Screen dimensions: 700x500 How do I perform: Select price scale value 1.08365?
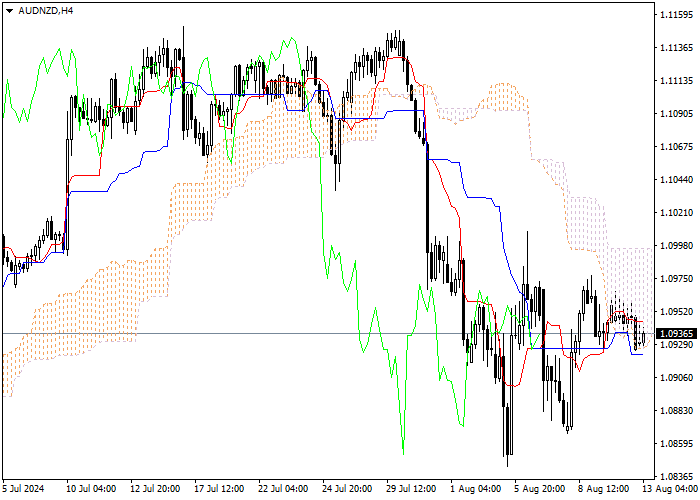pos(676,477)
